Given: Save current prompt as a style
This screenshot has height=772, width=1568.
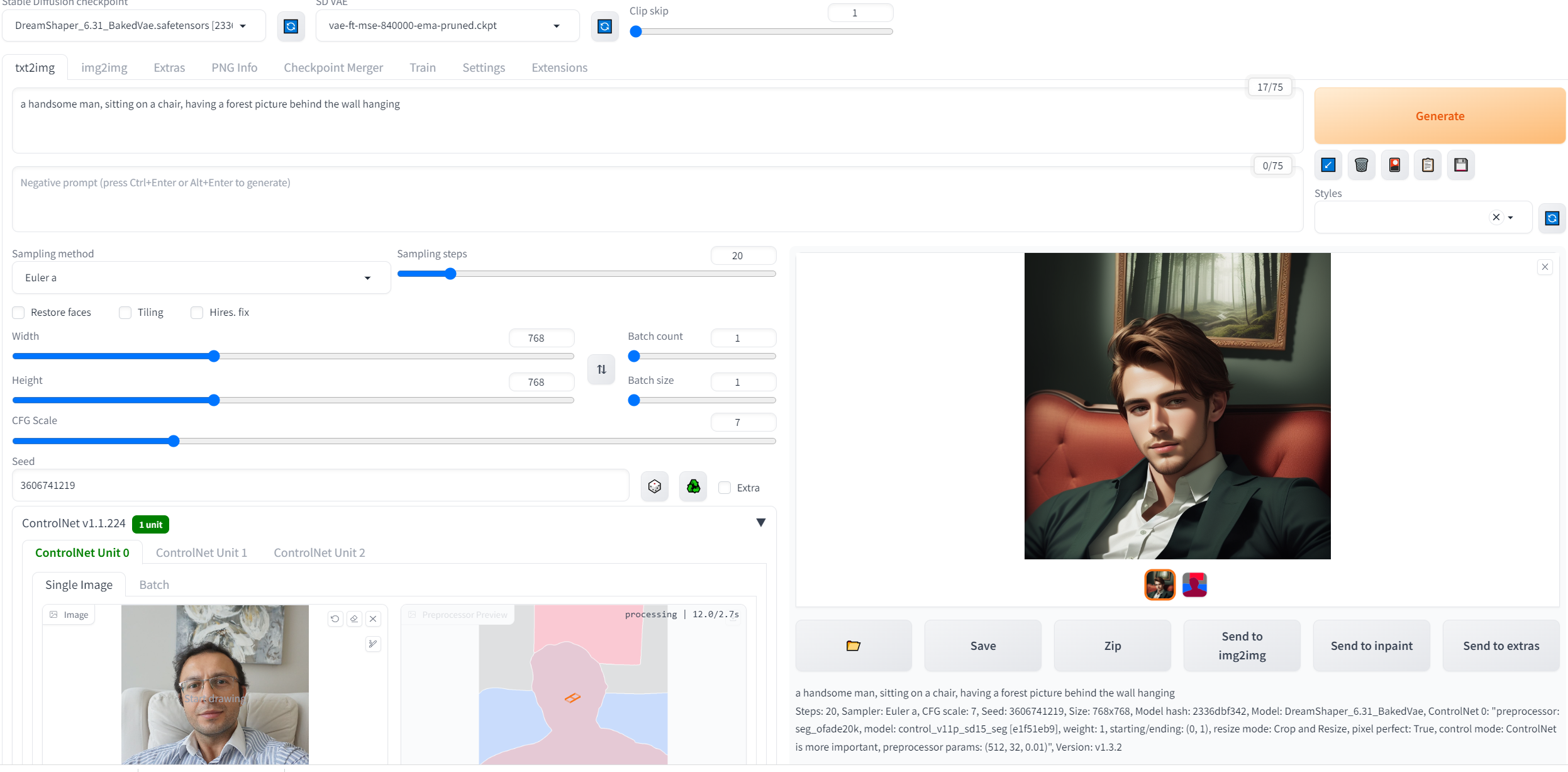Looking at the screenshot, I should (1460, 165).
